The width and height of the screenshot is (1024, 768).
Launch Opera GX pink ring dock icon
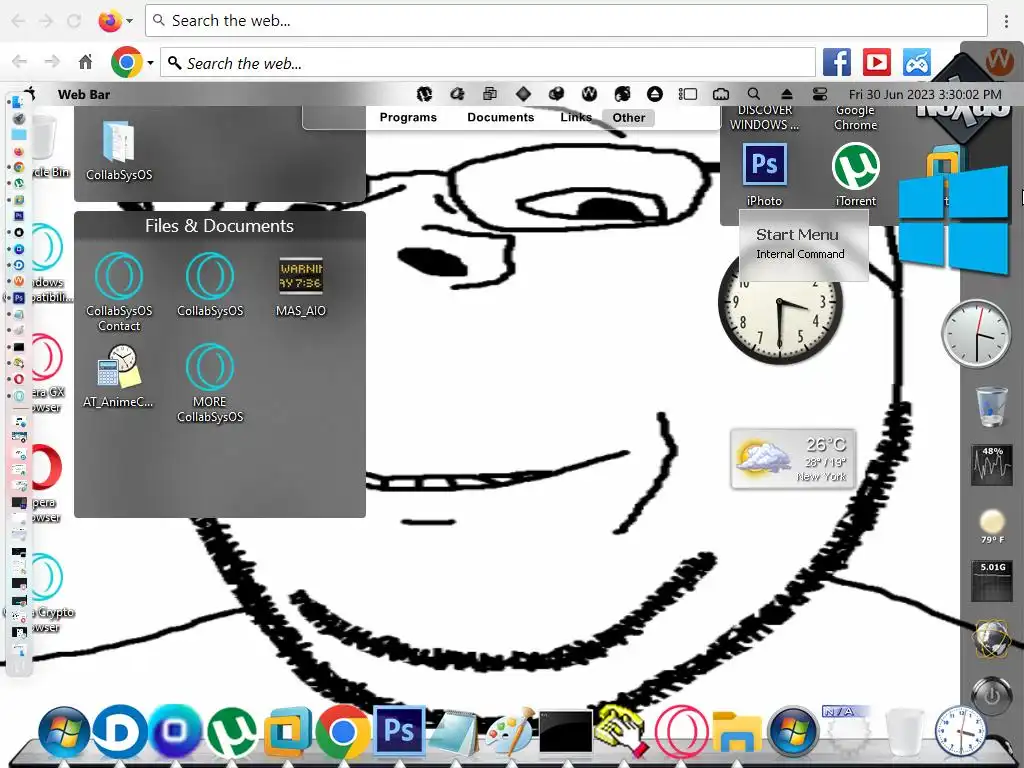coord(681,733)
